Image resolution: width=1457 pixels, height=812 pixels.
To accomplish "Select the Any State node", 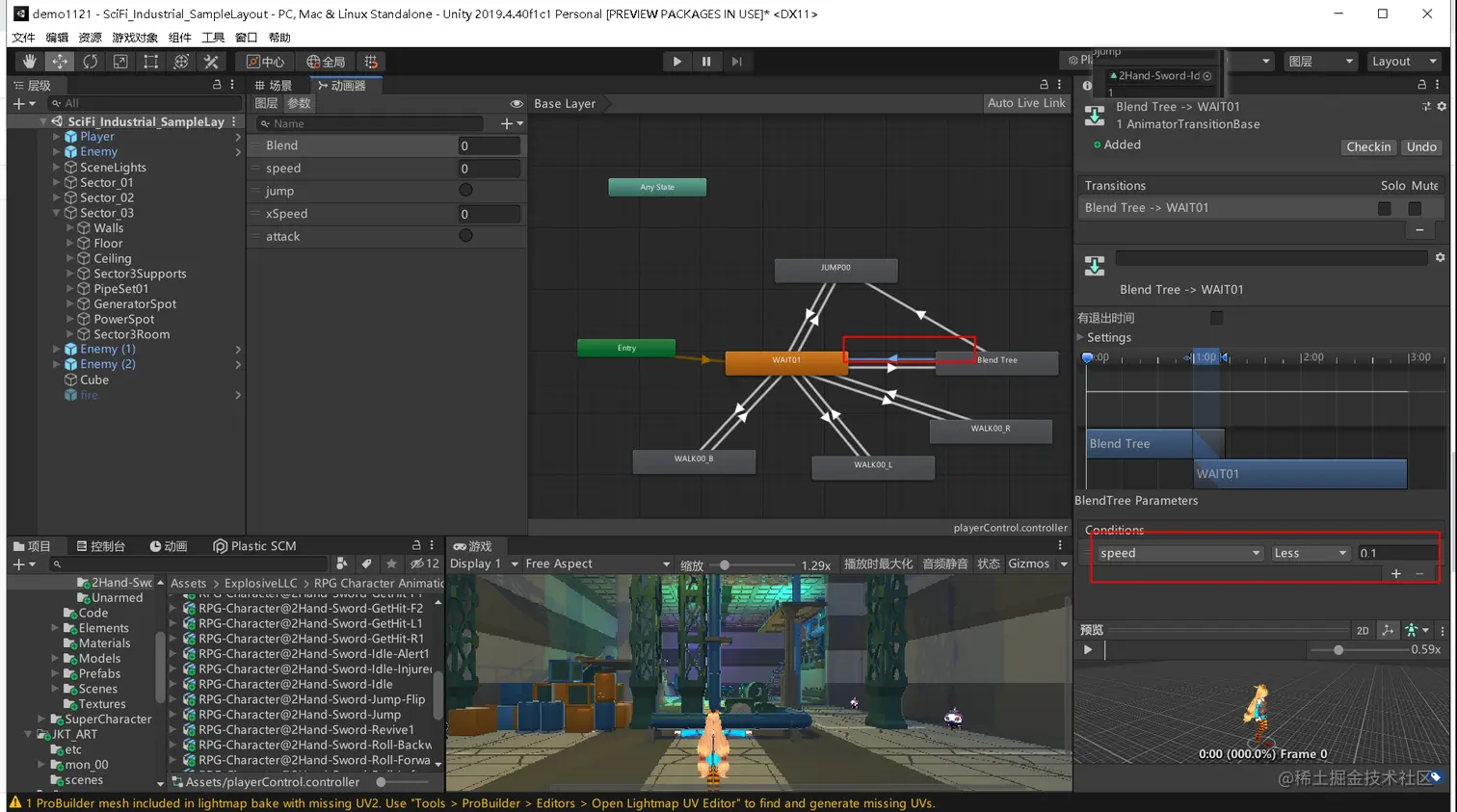I will [x=657, y=187].
